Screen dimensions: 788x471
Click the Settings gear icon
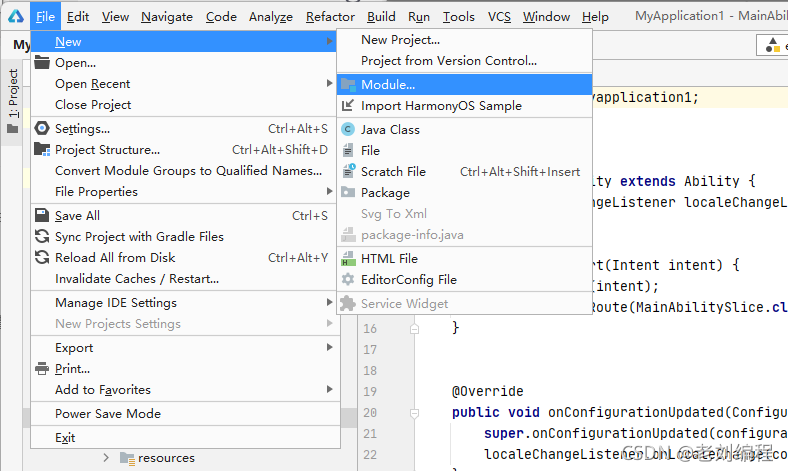tap(42, 128)
